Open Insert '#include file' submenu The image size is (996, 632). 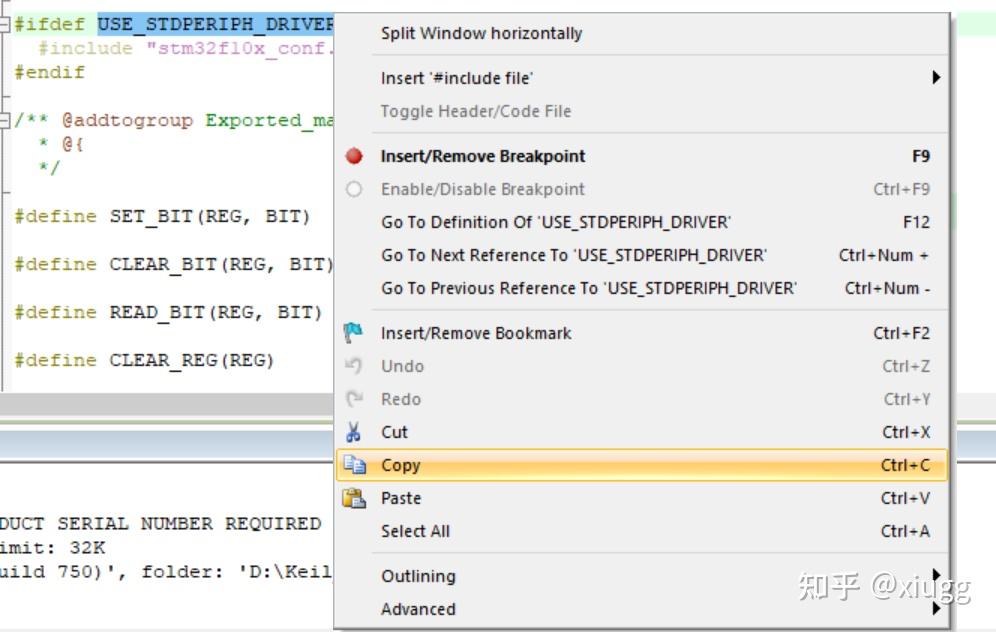[x=642, y=78]
